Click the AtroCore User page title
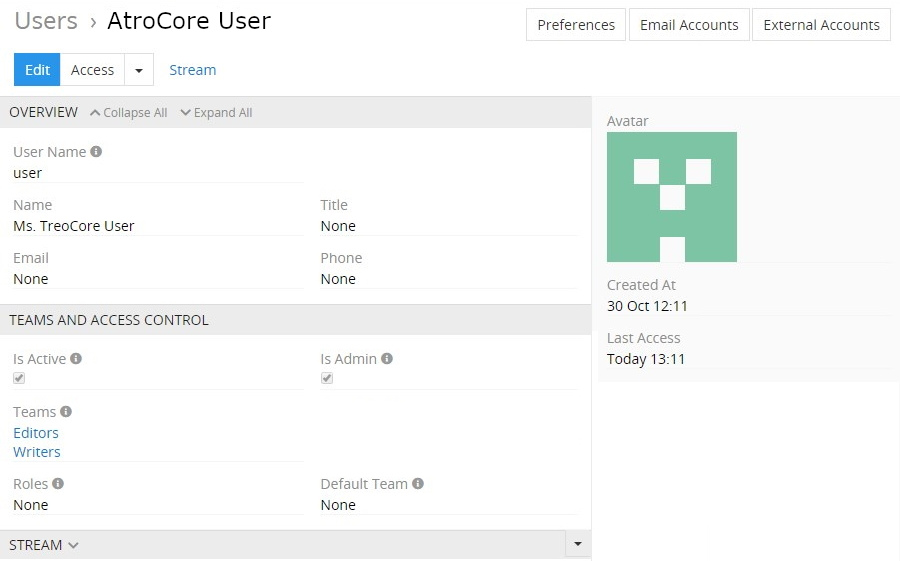Viewport: 900px width, 561px height. [x=189, y=21]
